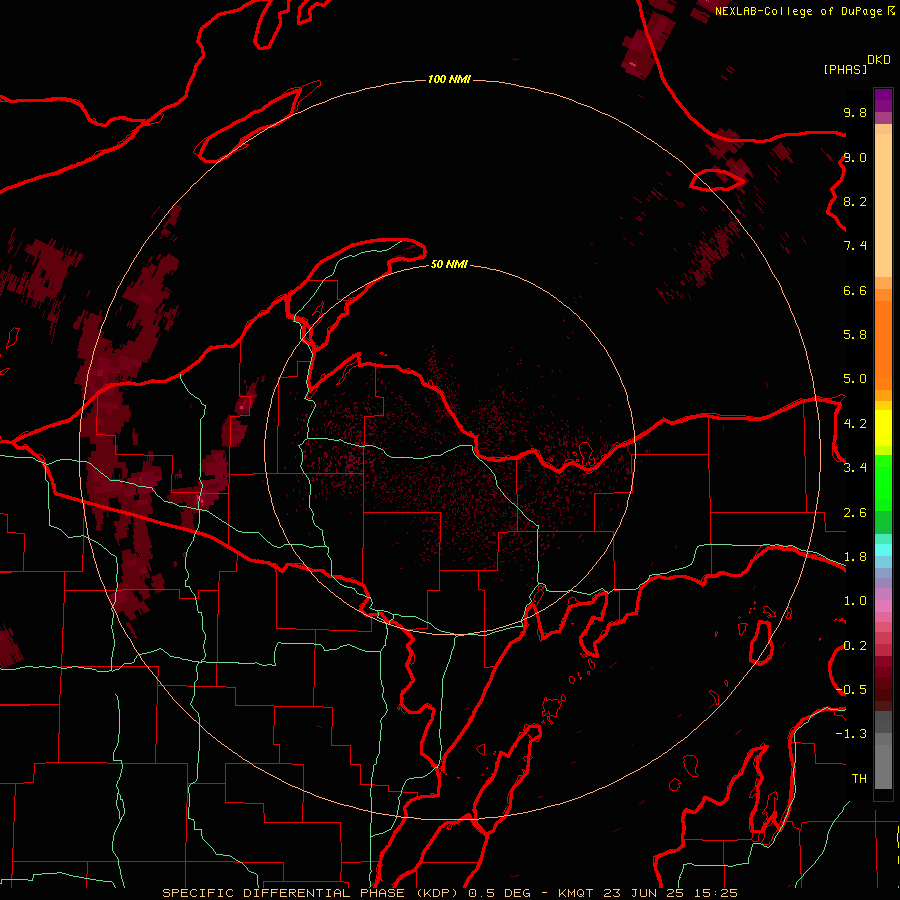Viewport: 900px width, 900px height.
Task: Click the 23 JUN 25 date in the caption
Action: (644, 893)
